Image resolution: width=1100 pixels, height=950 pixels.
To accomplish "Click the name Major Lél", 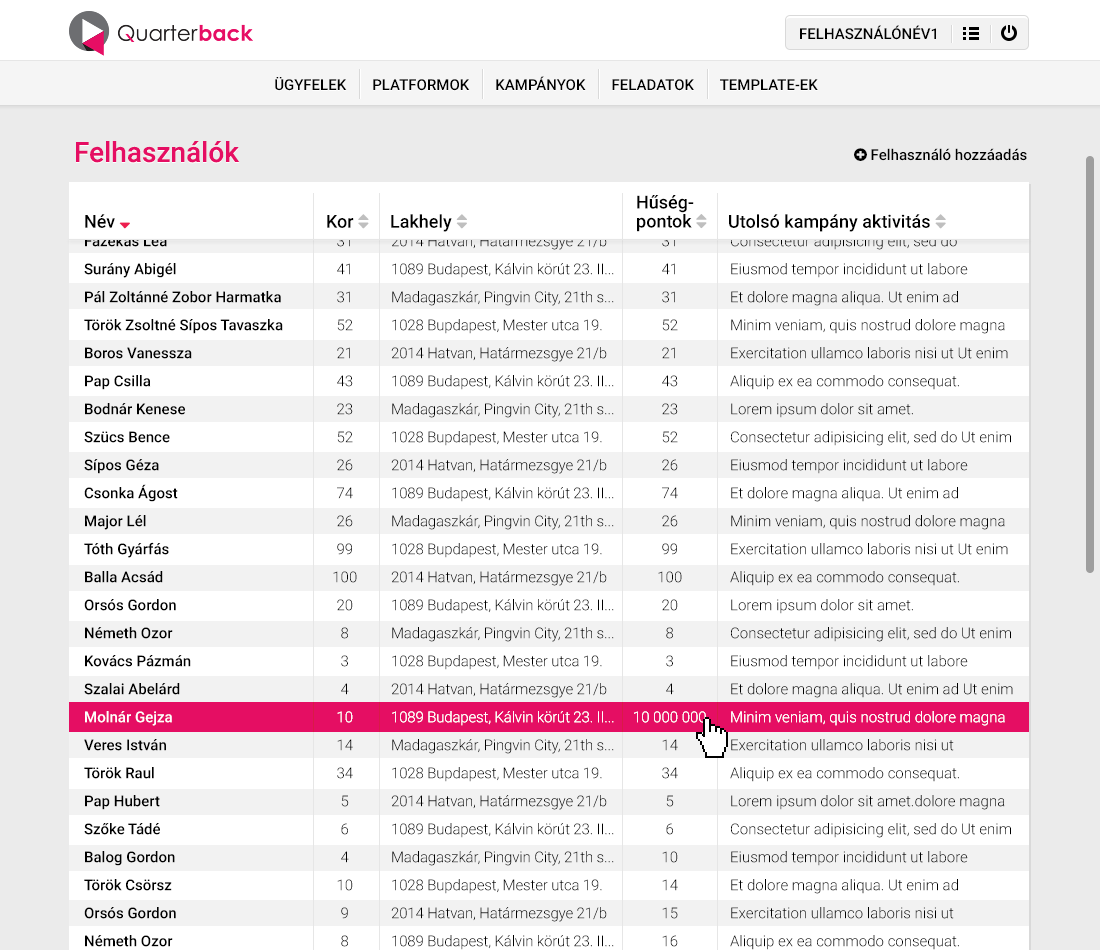I will click(115, 521).
